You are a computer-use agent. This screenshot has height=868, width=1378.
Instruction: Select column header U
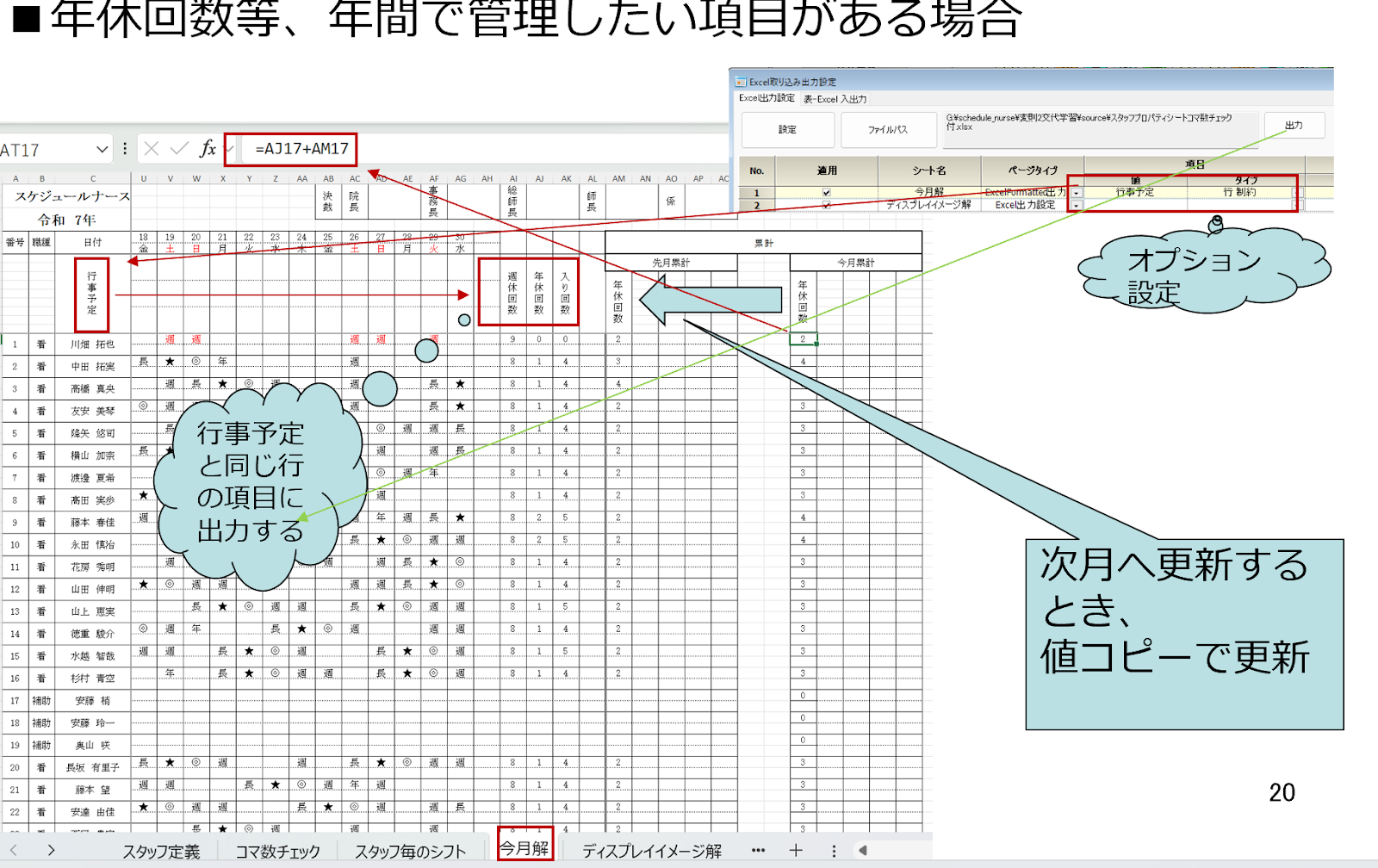point(144,179)
